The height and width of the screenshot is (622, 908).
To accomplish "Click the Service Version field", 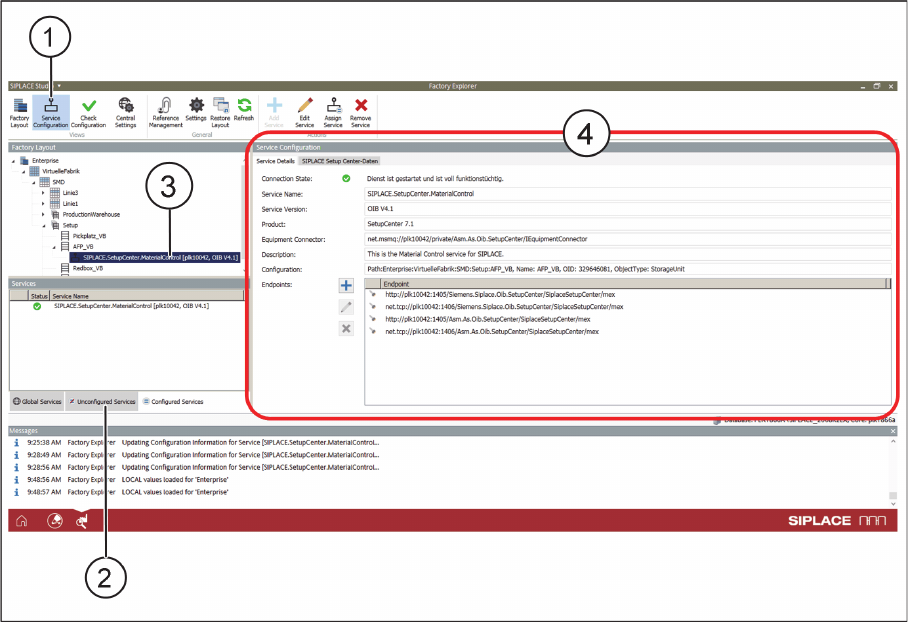I will (628, 209).
